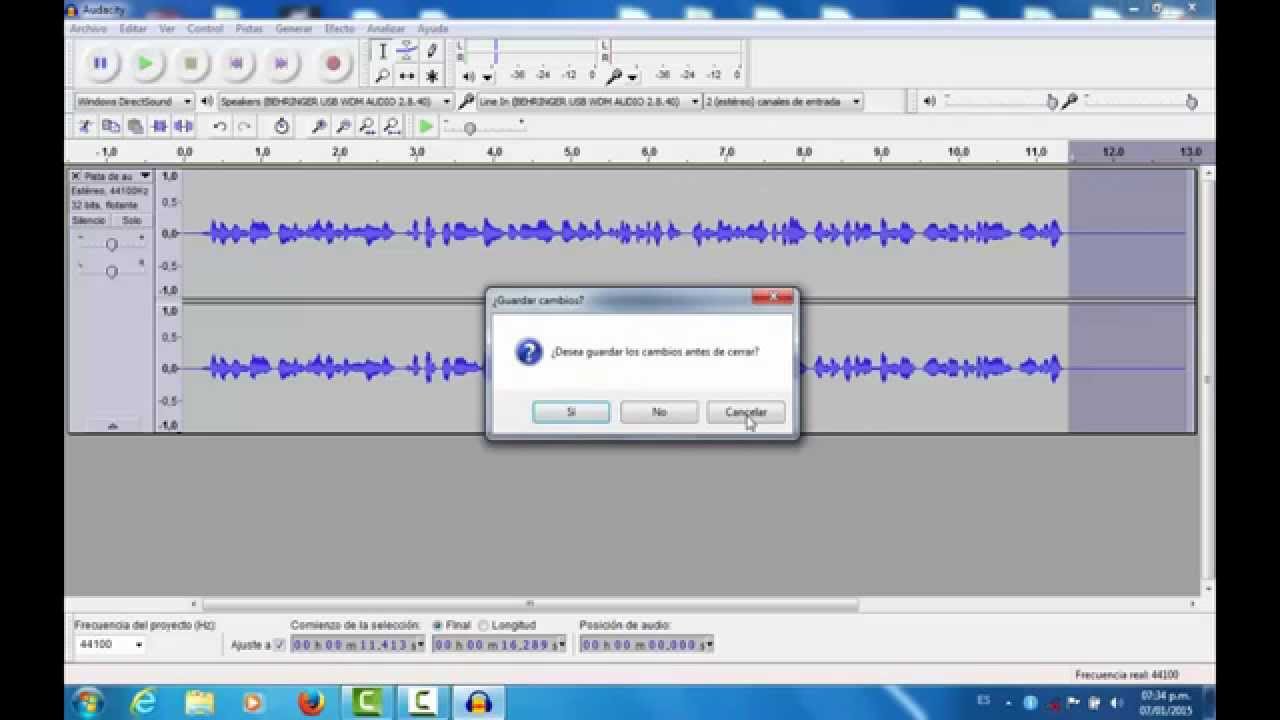This screenshot has width=1280, height=720.
Task: Stop audio with the Stop button
Action: 190,64
